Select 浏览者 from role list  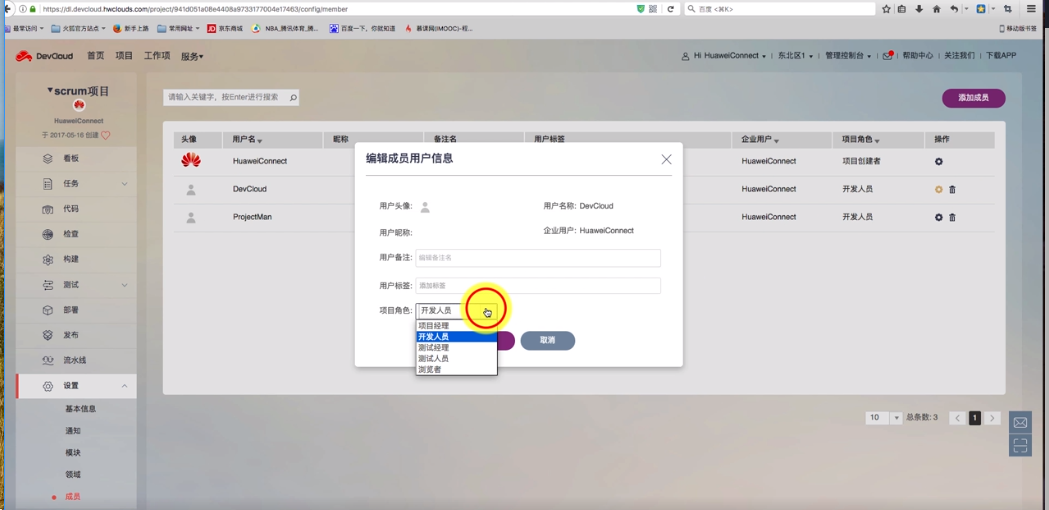pyautogui.click(x=456, y=369)
